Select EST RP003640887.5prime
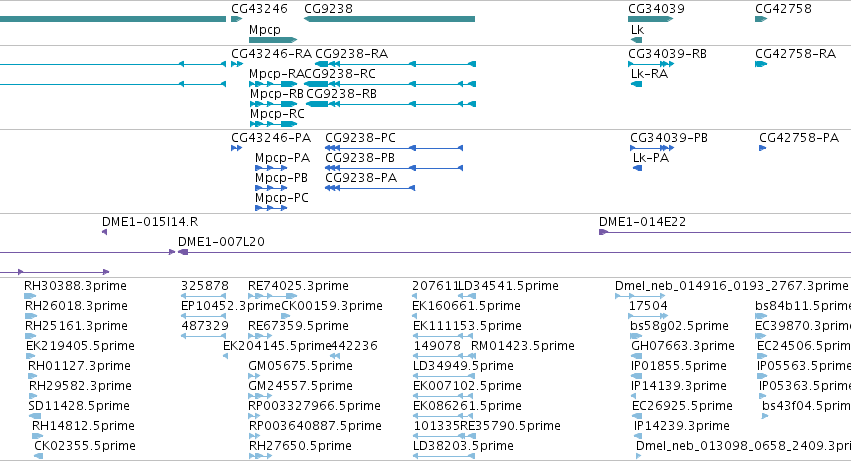851x461 pixels. pyautogui.click(x=315, y=427)
